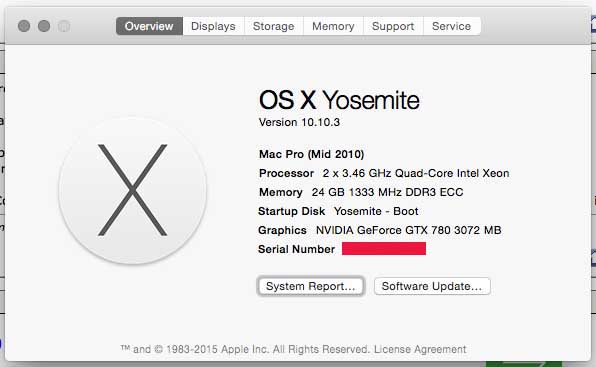The height and width of the screenshot is (367, 596).
Task: Show the Service tab
Action: click(x=452, y=26)
